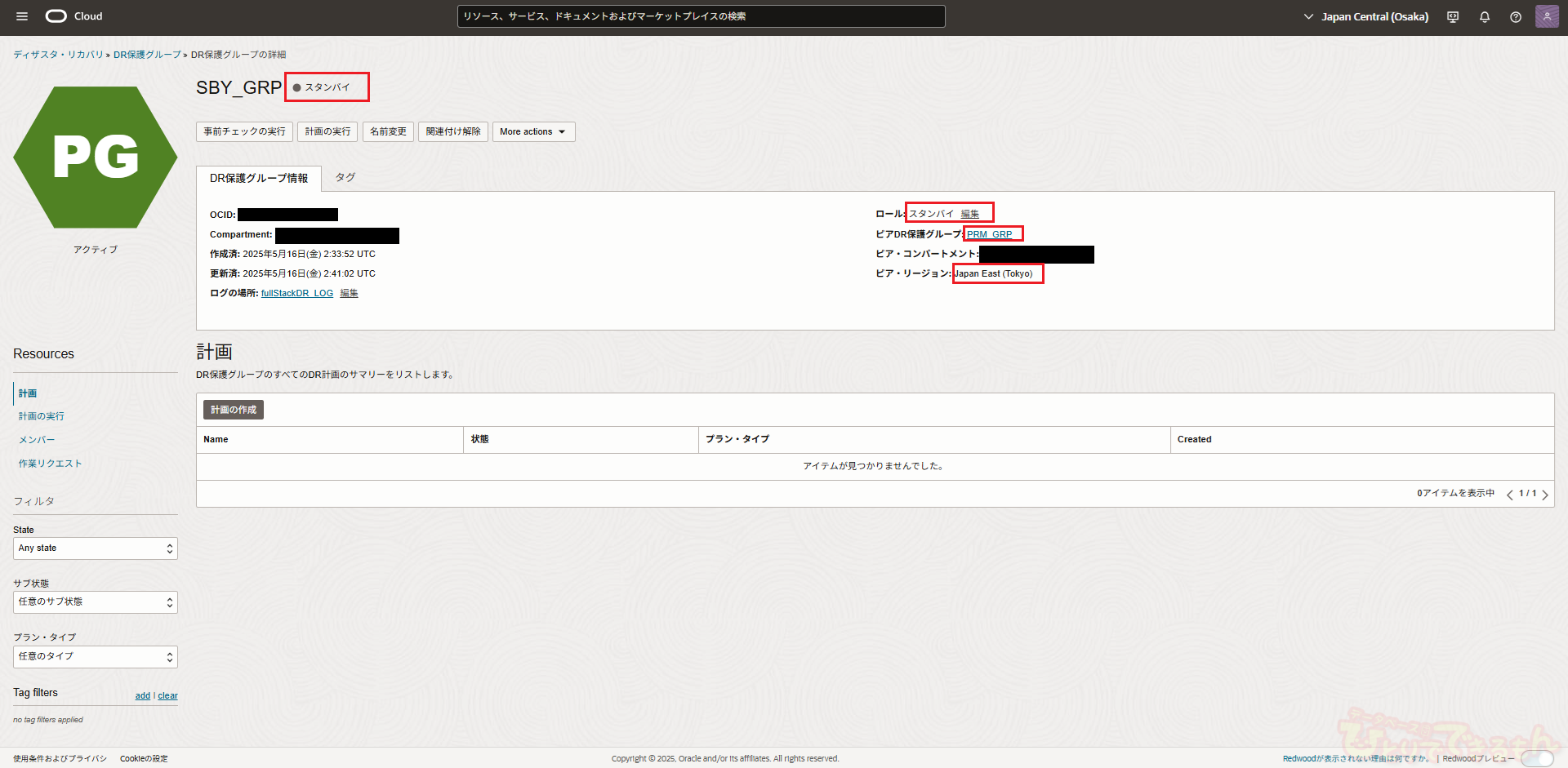Image resolution: width=1568 pixels, height=768 pixels.
Task: Click the Oracle Cloud logo
Action: [x=73, y=16]
